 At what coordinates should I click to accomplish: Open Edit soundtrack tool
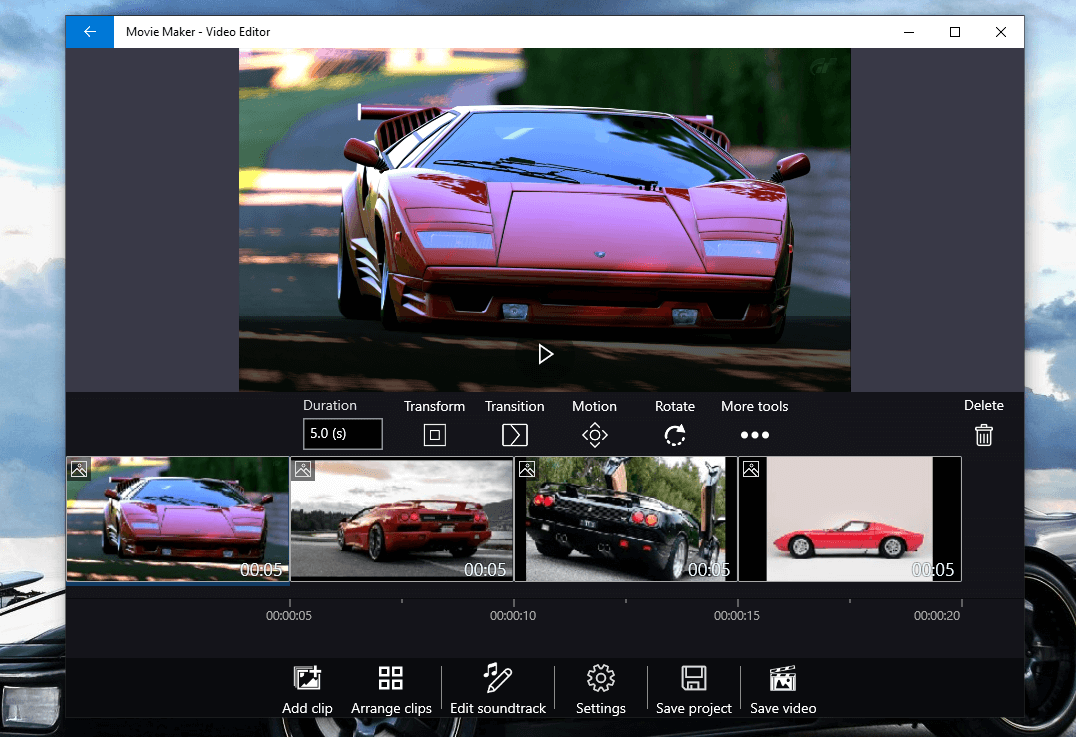[x=498, y=679]
